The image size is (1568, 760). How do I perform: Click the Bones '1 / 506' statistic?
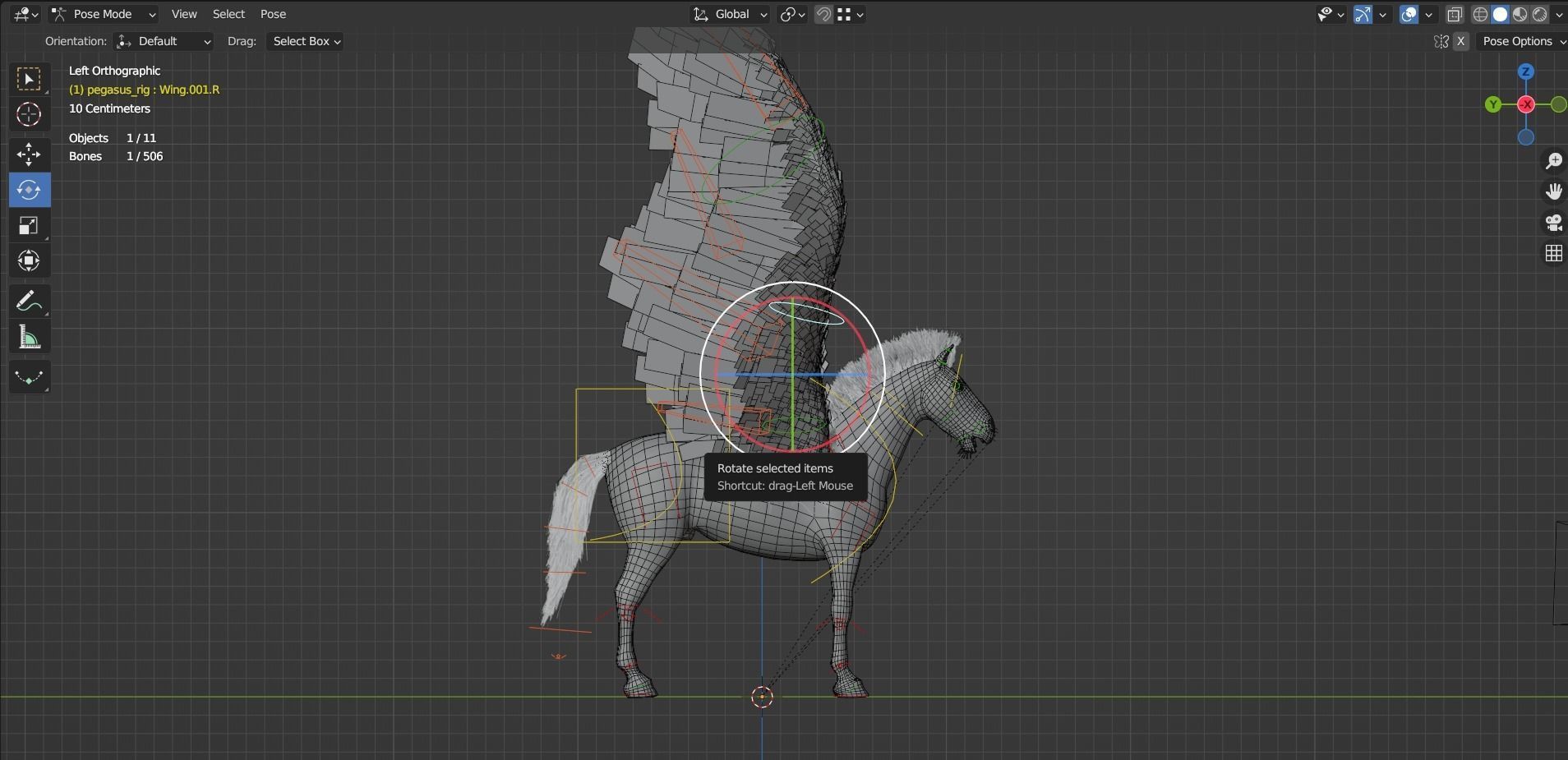145,156
